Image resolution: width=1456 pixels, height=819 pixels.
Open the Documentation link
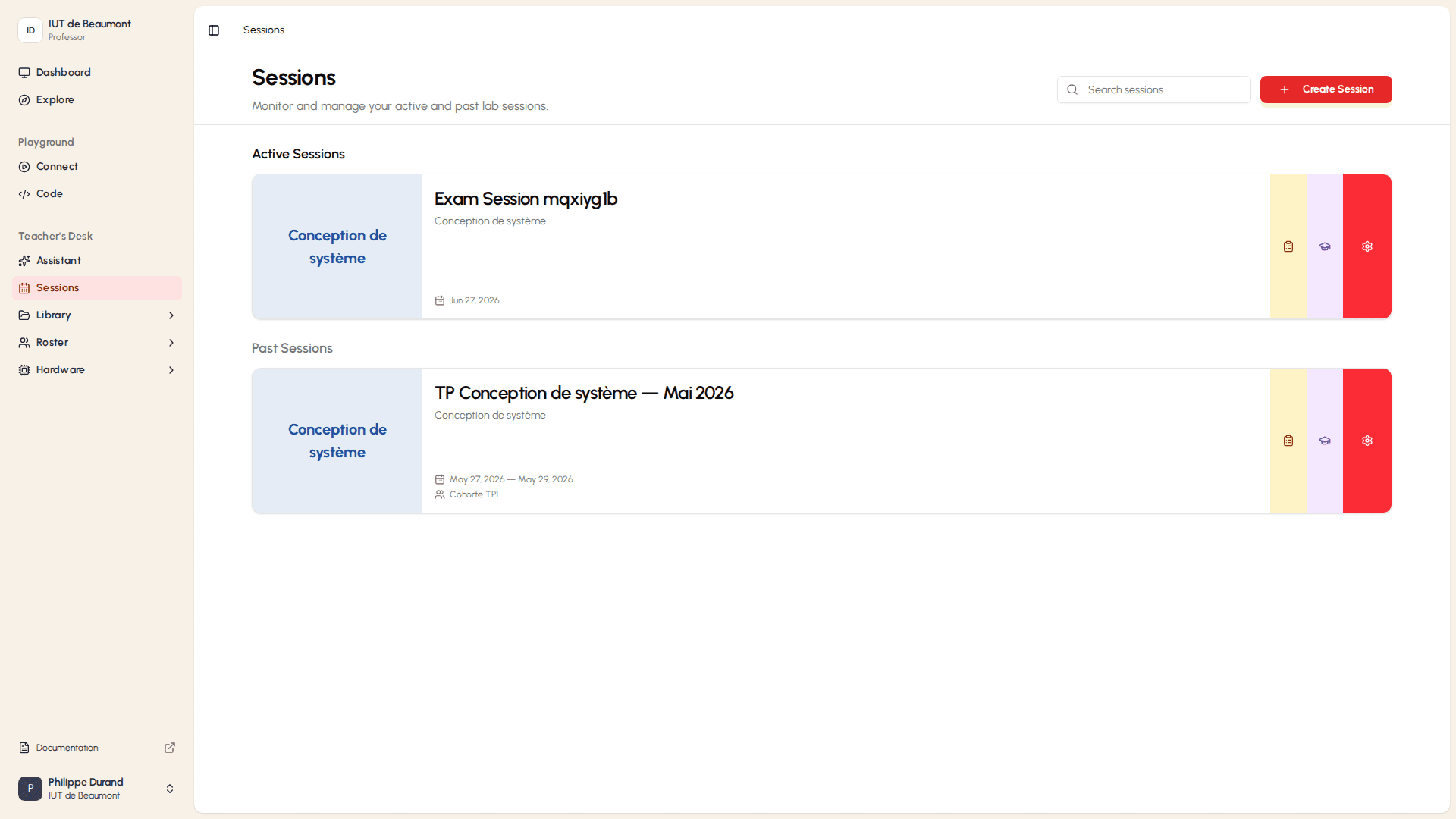97,748
